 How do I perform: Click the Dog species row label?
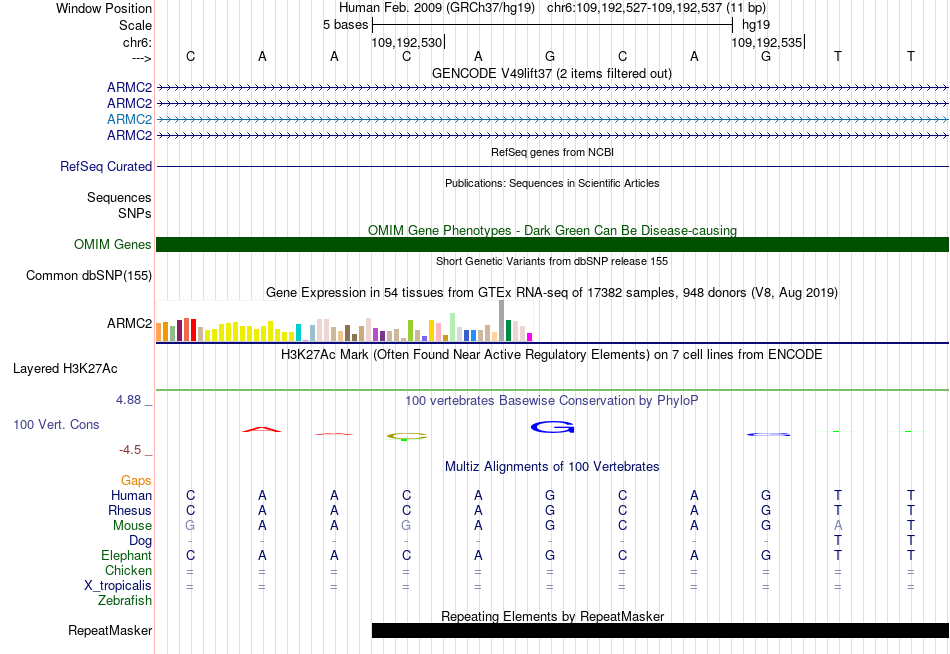(140, 541)
